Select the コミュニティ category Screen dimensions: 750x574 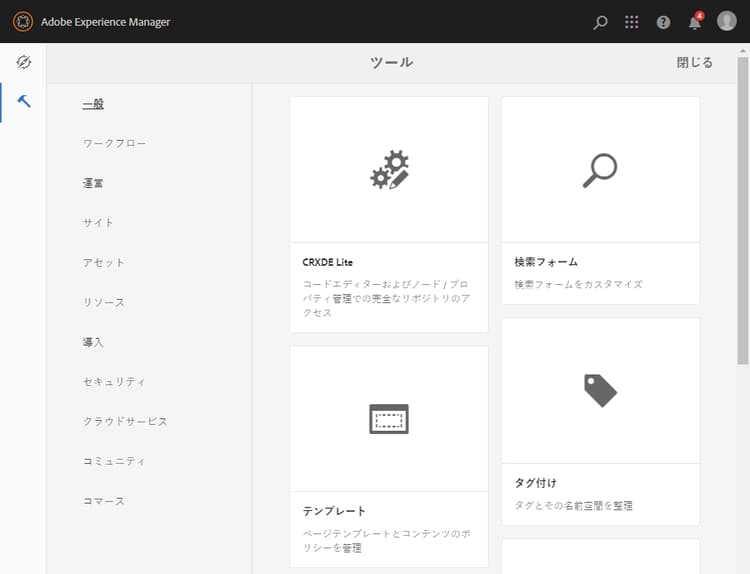[114, 461]
